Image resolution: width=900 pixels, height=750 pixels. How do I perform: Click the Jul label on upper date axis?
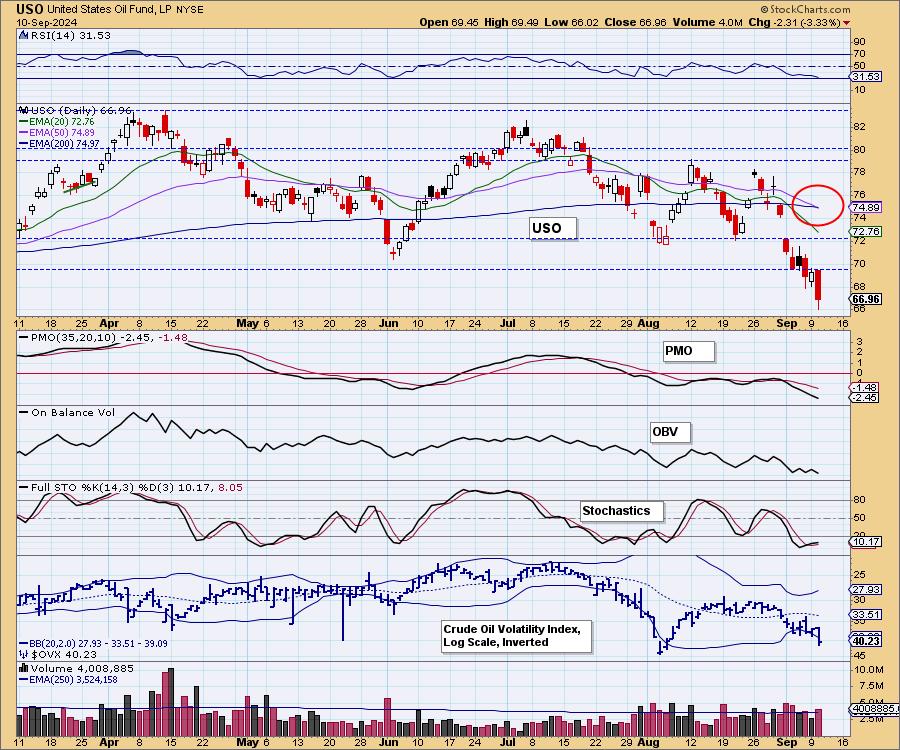507,323
